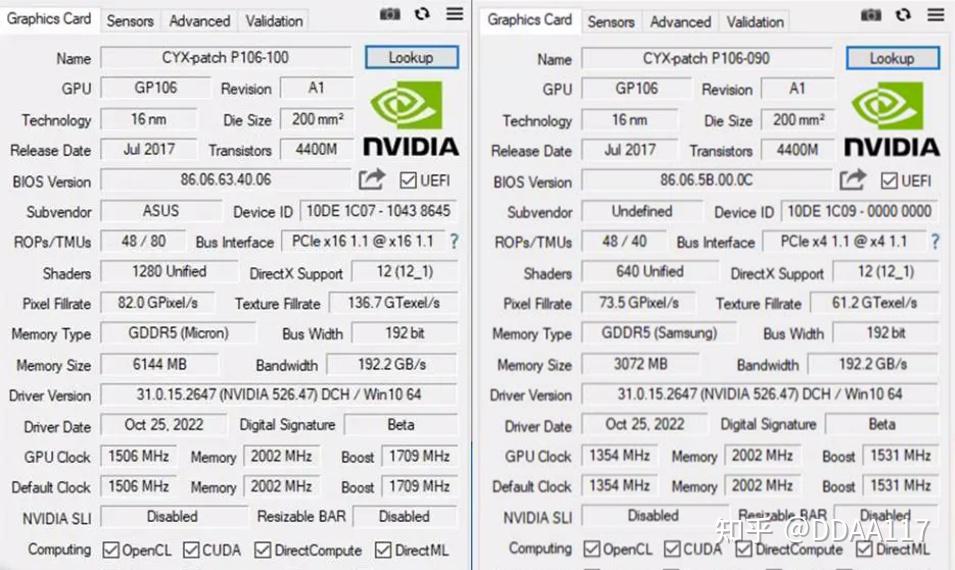The image size is (955, 570).
Task: Click Memory Size value 6144 MB
Action: tap(160, 364)
